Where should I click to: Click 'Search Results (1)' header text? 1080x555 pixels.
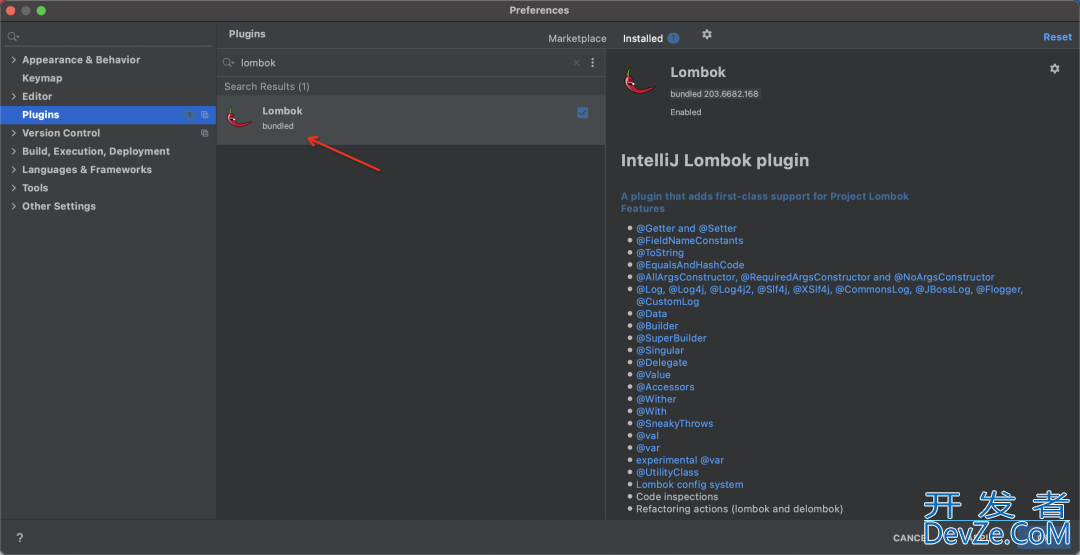267,87
